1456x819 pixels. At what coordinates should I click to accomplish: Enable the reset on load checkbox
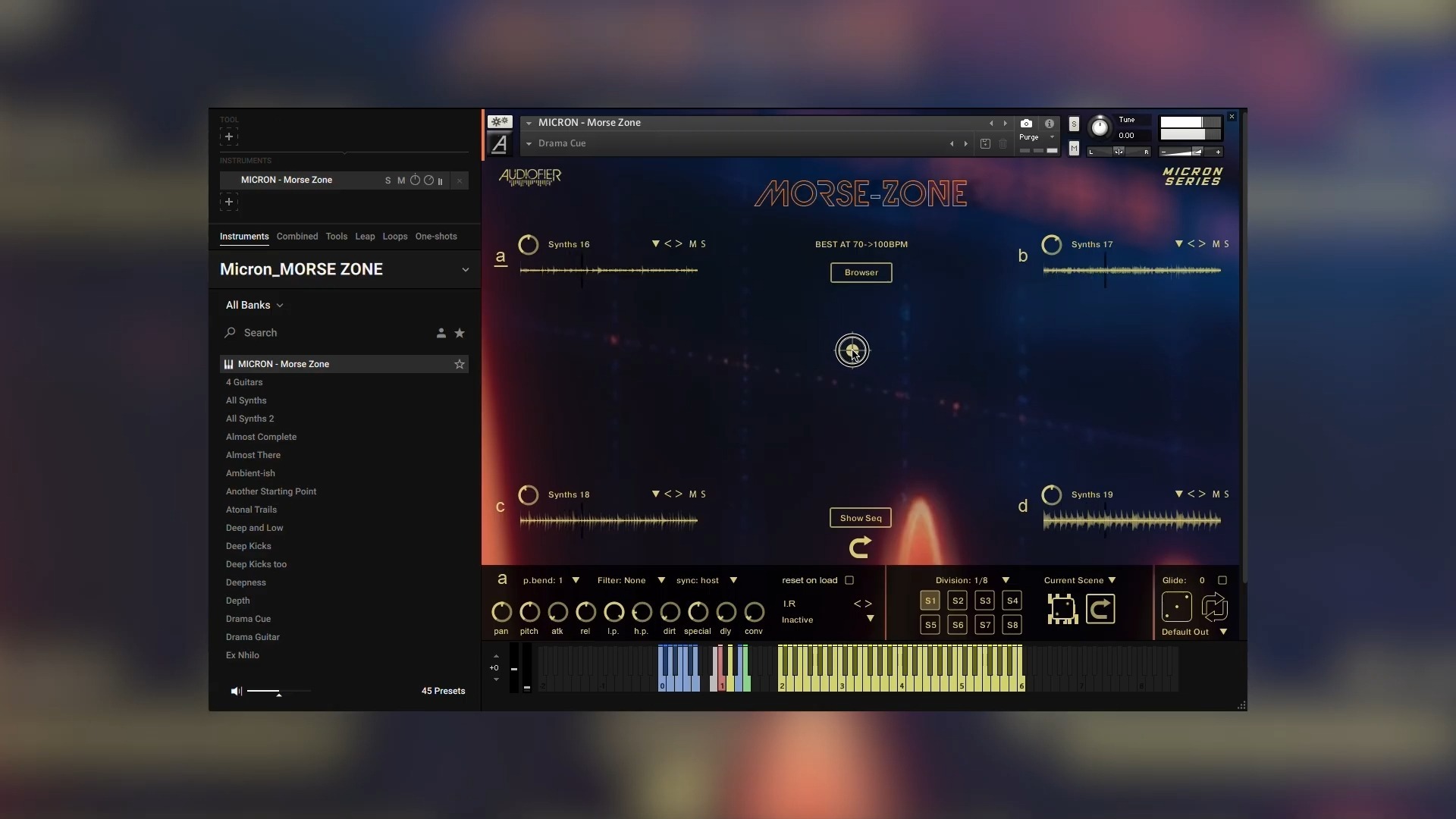pyautogui.click(x=849, y=581)
